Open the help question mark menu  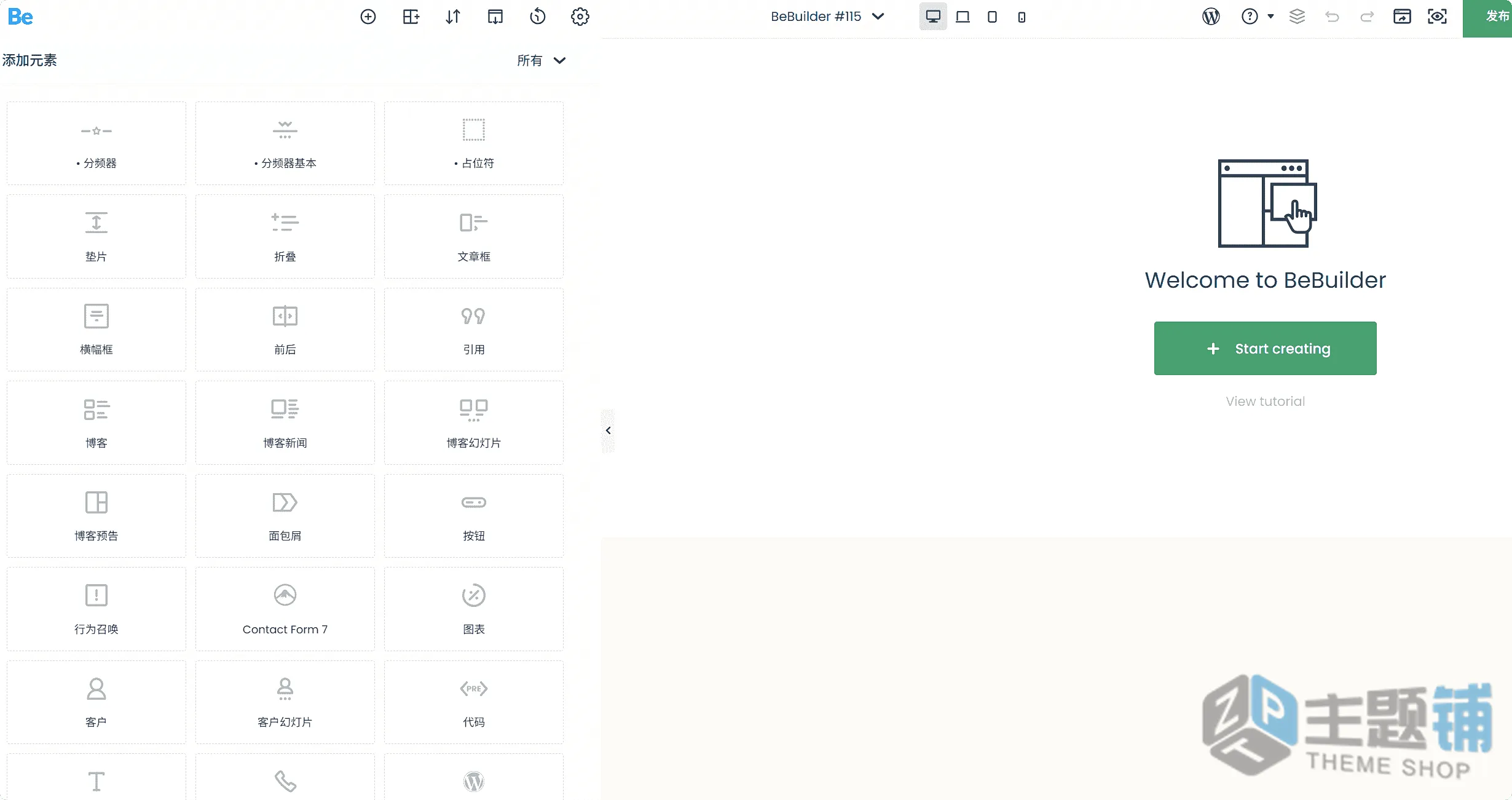coord(1257,17)
